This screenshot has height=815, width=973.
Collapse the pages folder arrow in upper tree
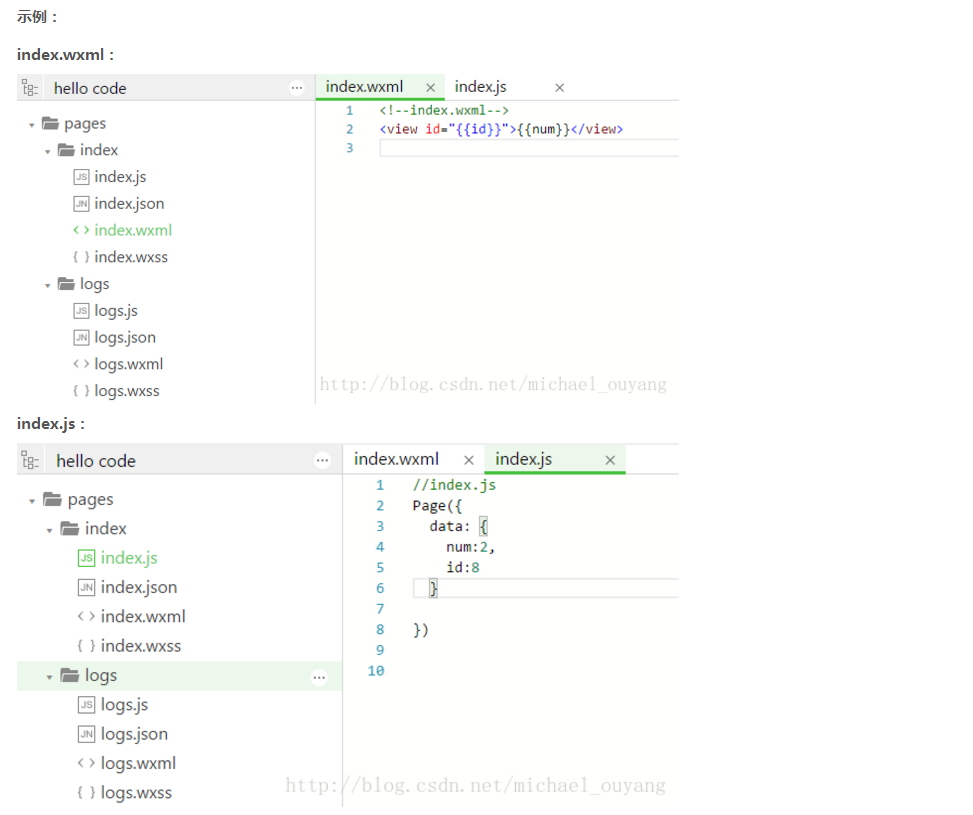coord(32,125)
